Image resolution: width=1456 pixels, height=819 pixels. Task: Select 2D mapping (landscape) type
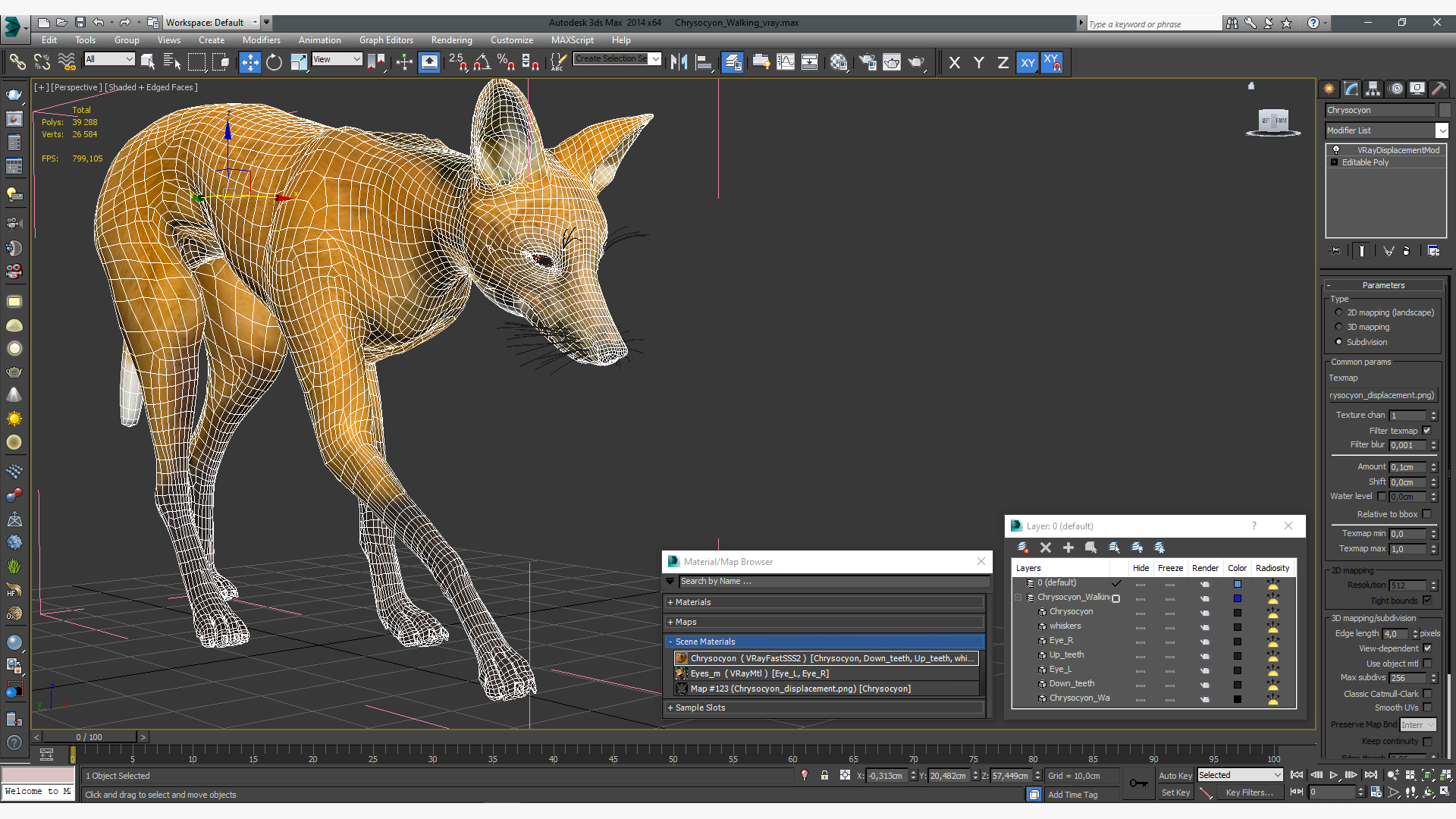pos(1338,312)
